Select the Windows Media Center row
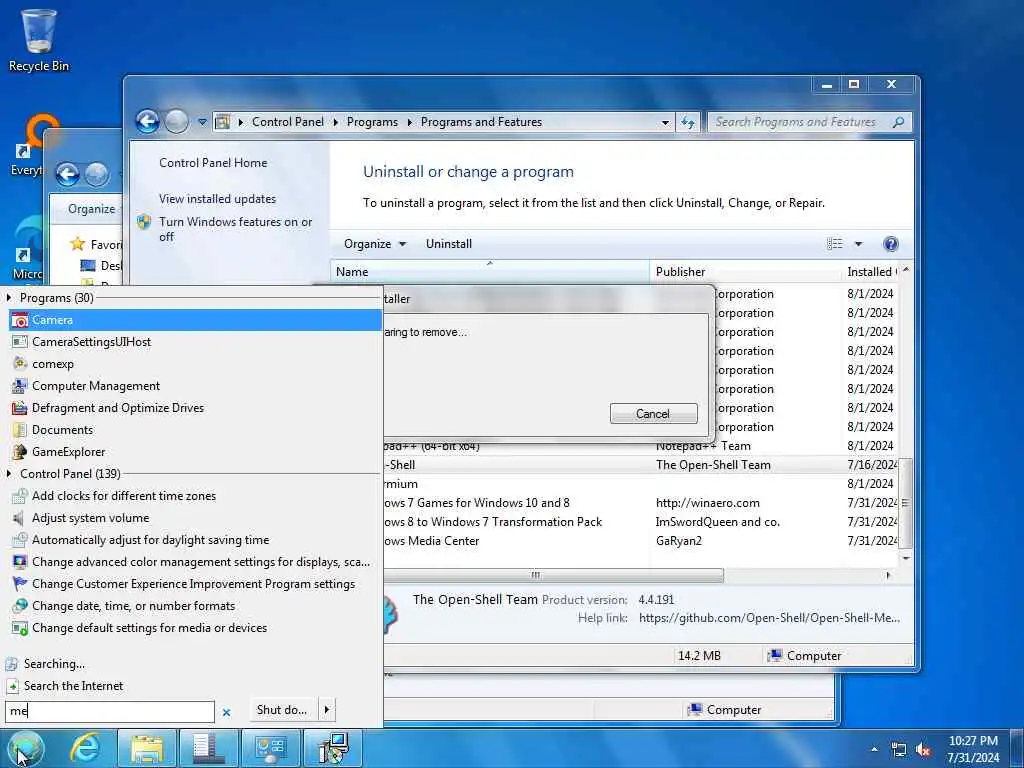 coord(640,541)
